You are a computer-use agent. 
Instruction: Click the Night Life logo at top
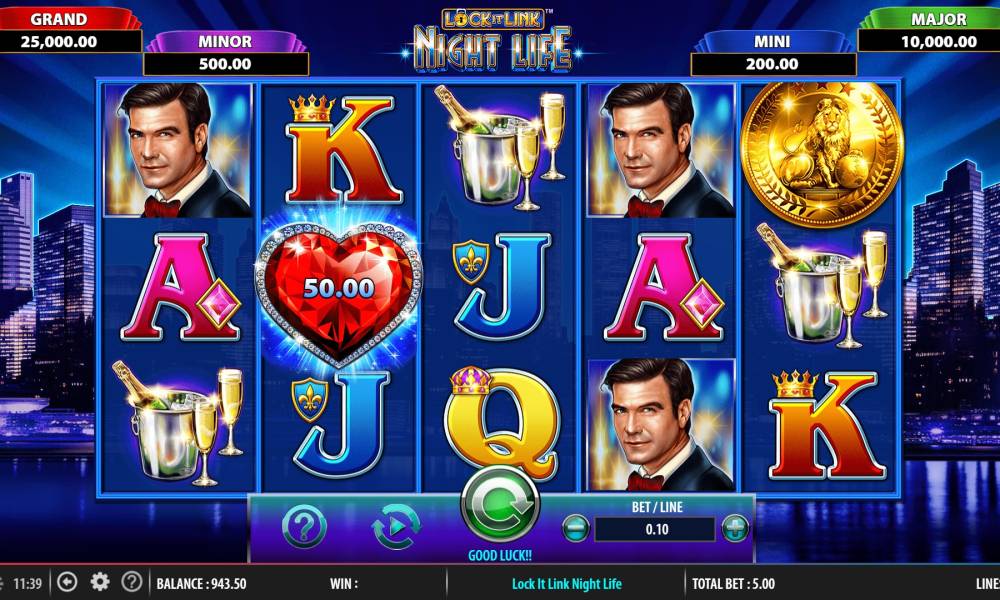[x=492, y=40]
